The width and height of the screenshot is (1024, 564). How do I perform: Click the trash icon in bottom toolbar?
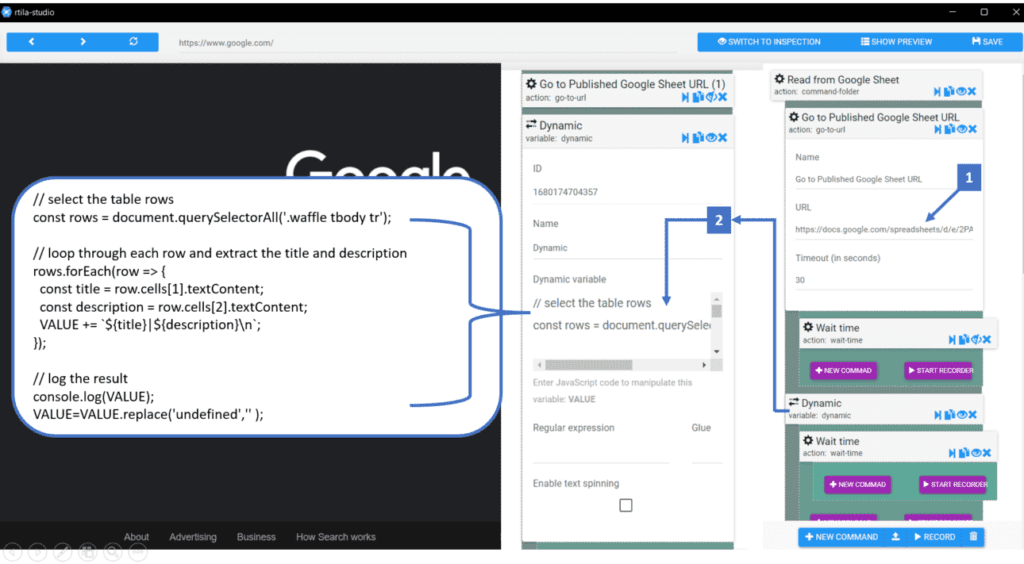click(x=973, y=537)
